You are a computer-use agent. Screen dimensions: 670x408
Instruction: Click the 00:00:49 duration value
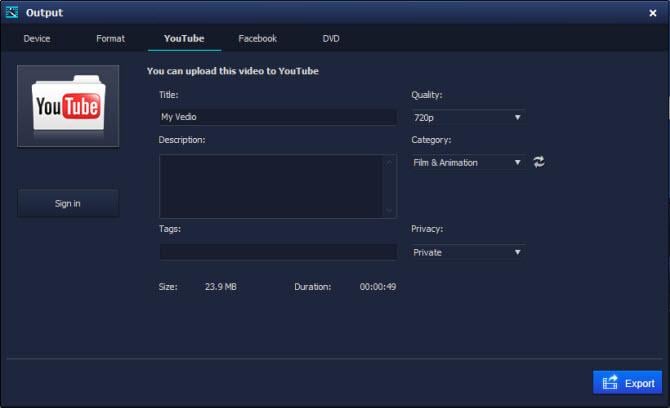tap(378, 287)
